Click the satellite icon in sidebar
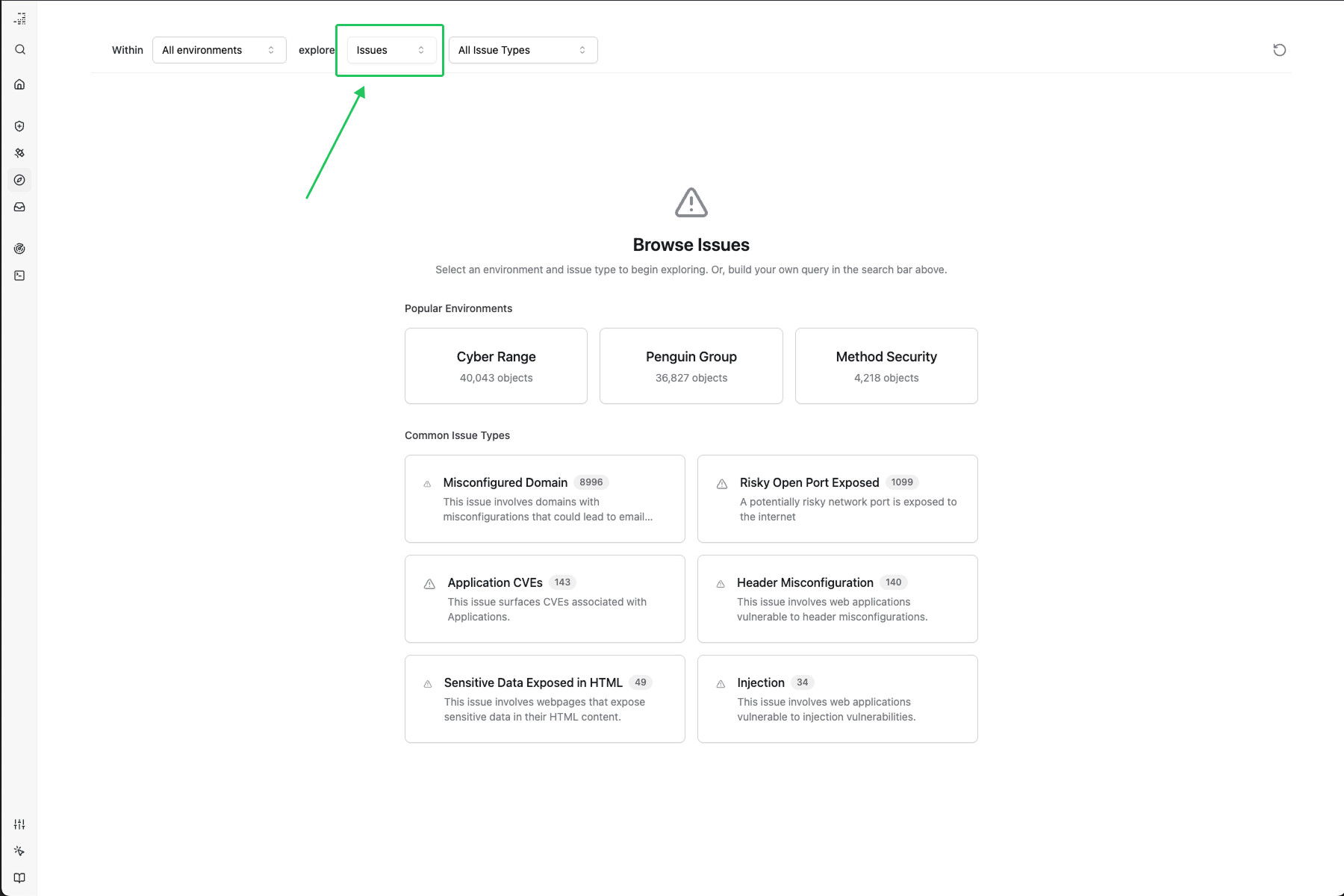This screenshot has height=896, width=1344. (20, 153)
